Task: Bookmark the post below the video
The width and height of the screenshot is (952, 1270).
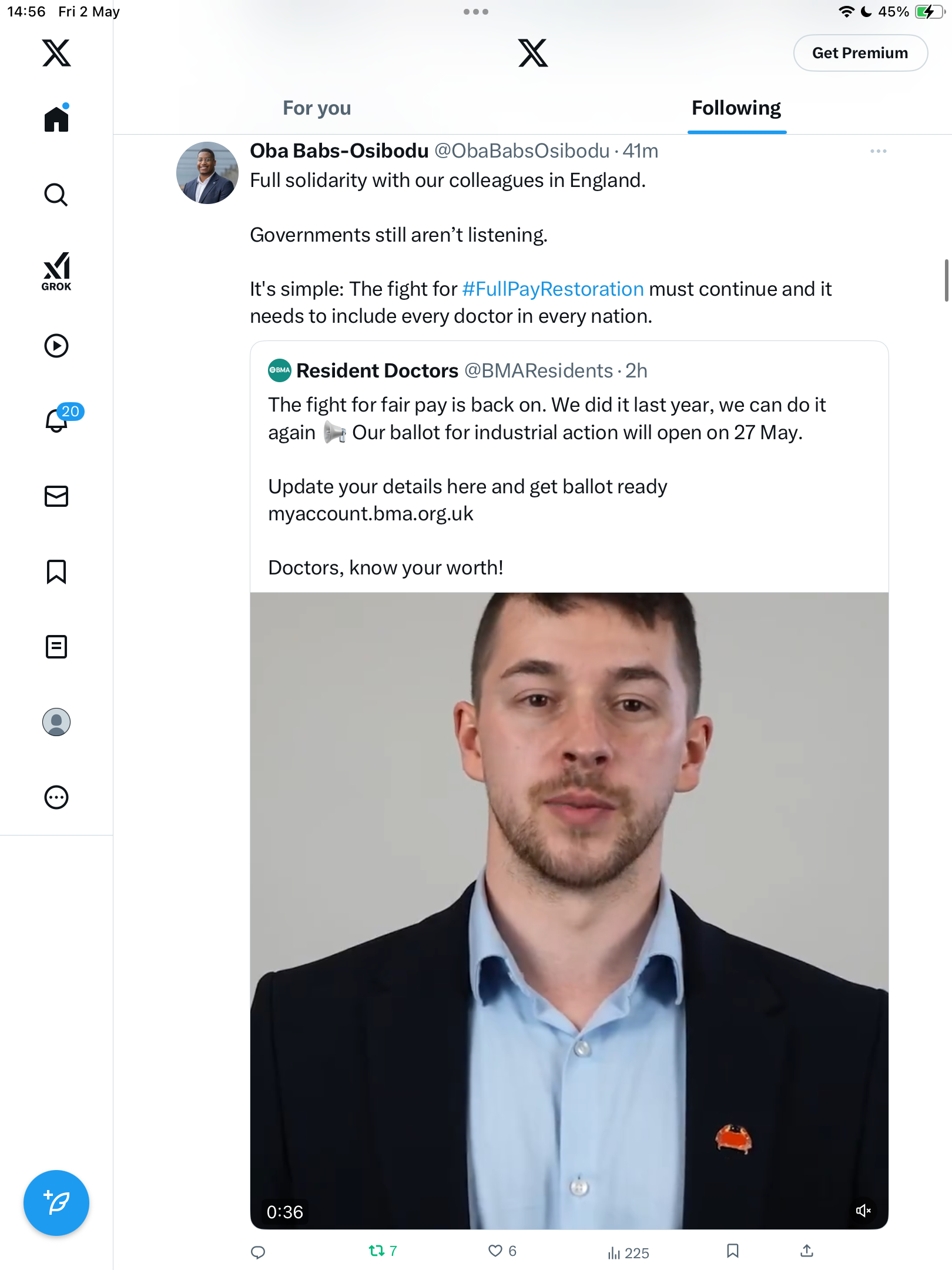Action: (x=733, y=1251)
